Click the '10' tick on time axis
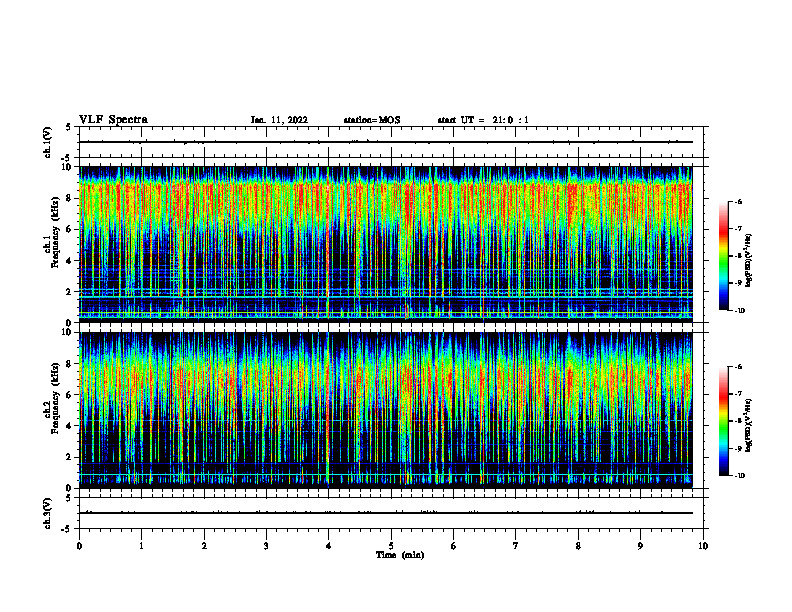Screen dimensions: 792x612 point(703,546)
